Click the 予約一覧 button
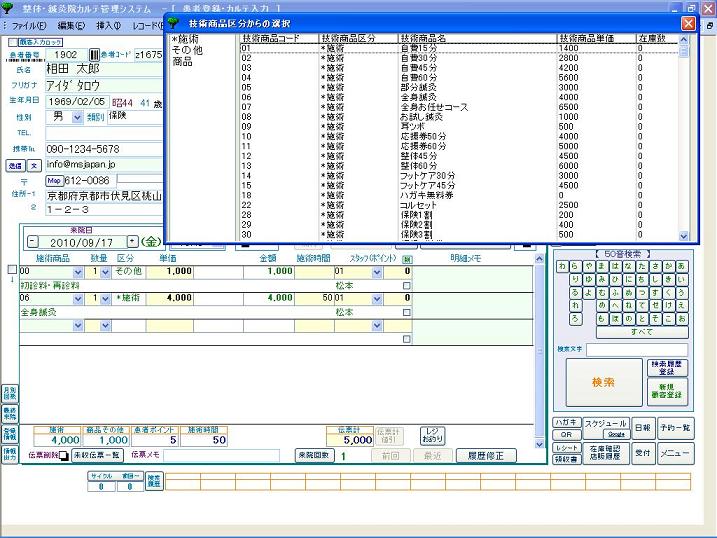 pyautogui.click(x=675, y=428)
